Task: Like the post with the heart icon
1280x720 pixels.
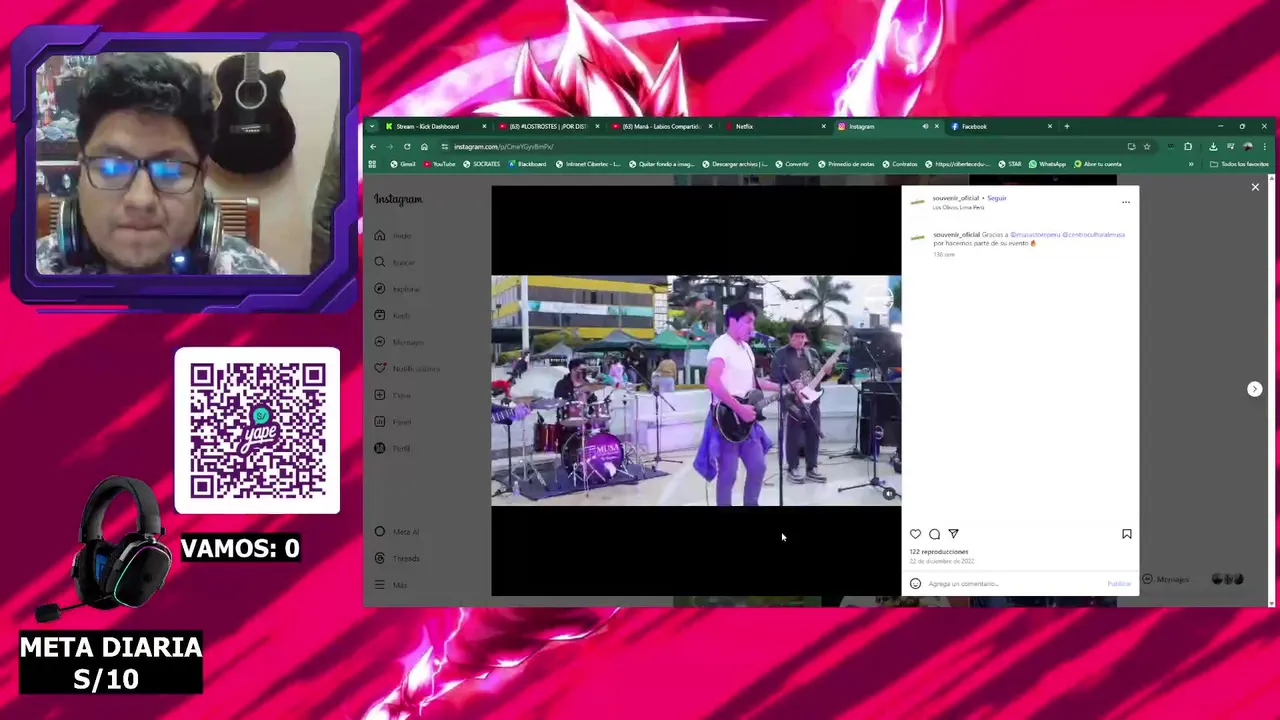Action: click(x=915, y=534)
